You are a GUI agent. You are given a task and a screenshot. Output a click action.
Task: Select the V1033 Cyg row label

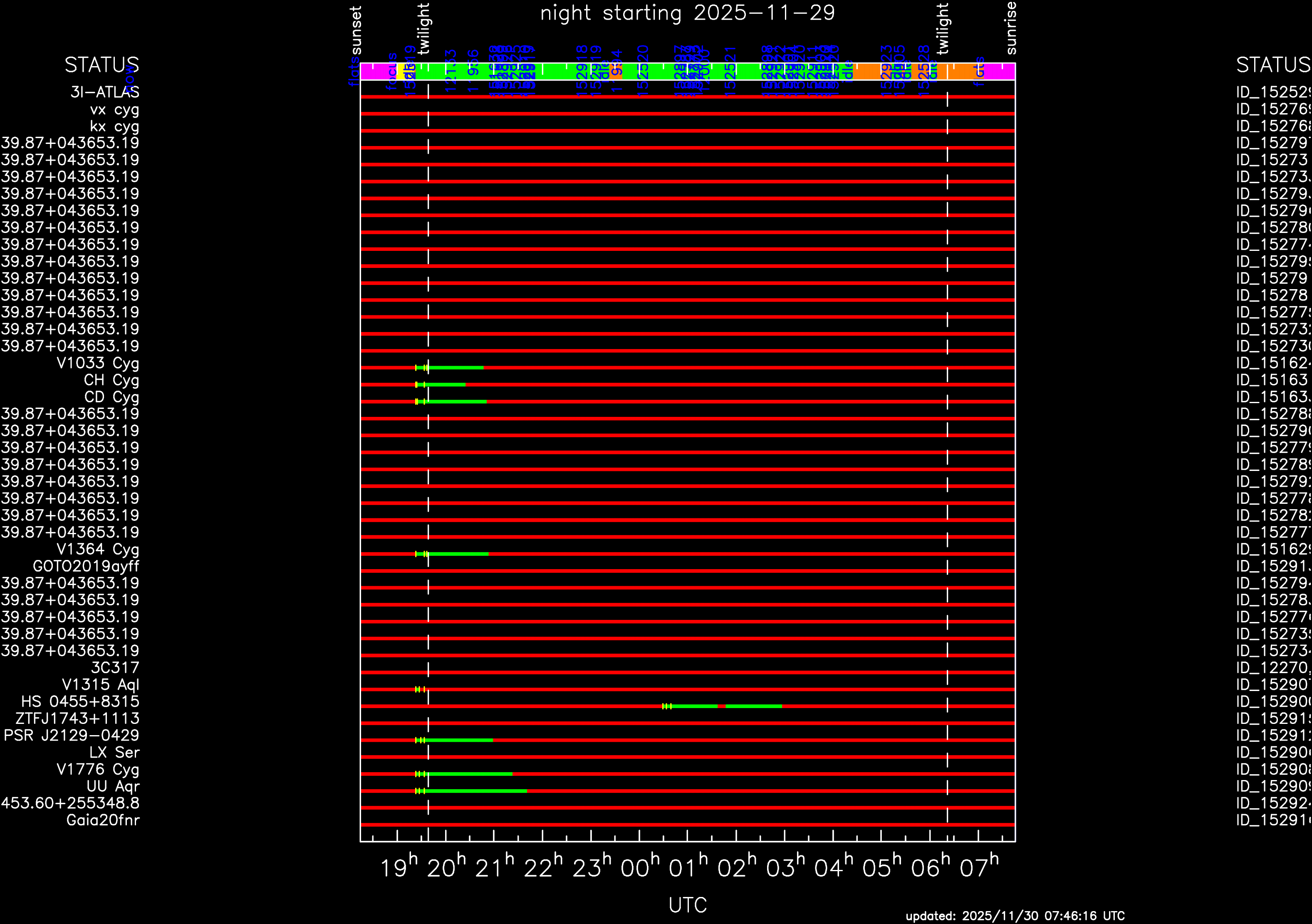point(98,363)
